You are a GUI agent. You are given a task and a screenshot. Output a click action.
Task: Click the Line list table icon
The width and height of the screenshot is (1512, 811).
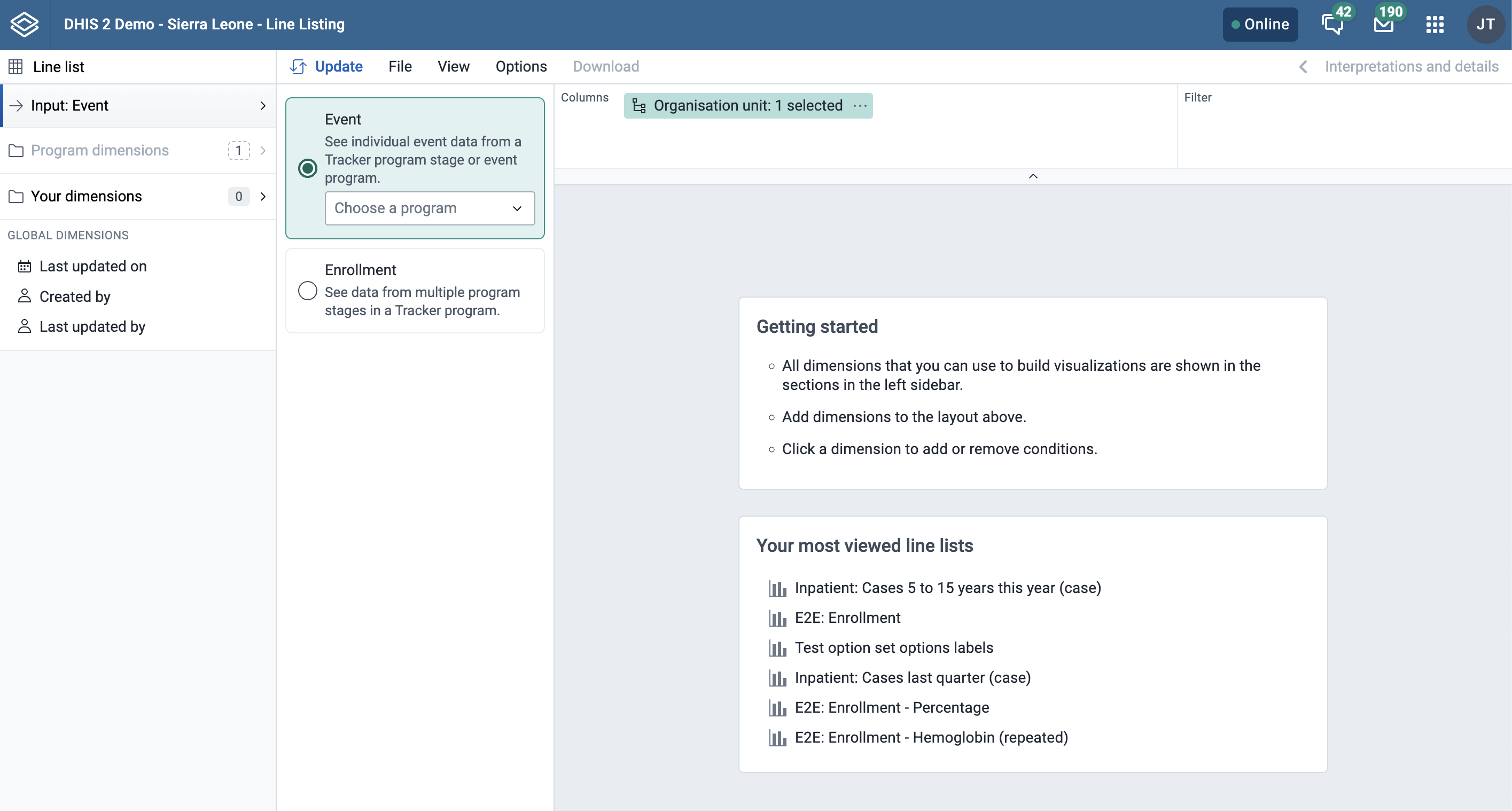tap(16, 67)
